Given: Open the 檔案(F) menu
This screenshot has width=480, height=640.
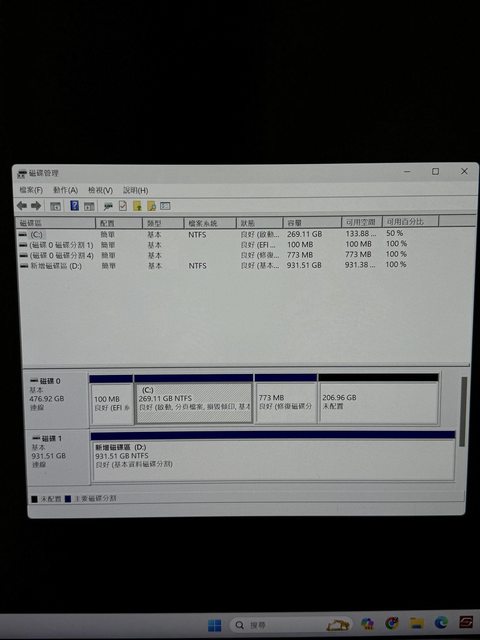Looking at the screenshot, I should [31, 190].
